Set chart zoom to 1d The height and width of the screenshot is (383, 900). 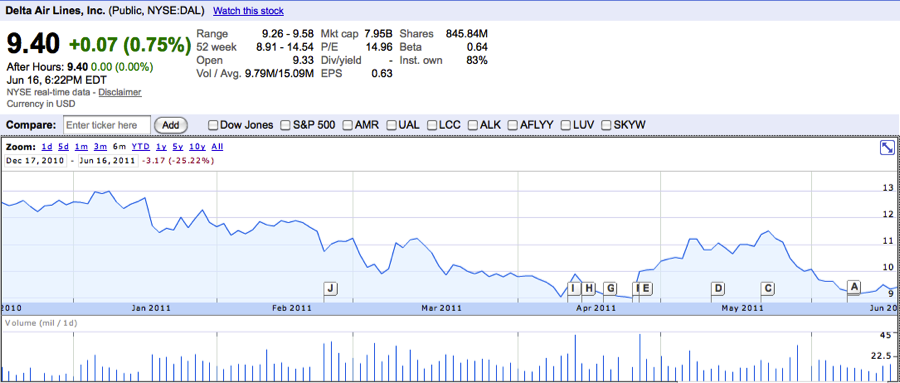47,146
